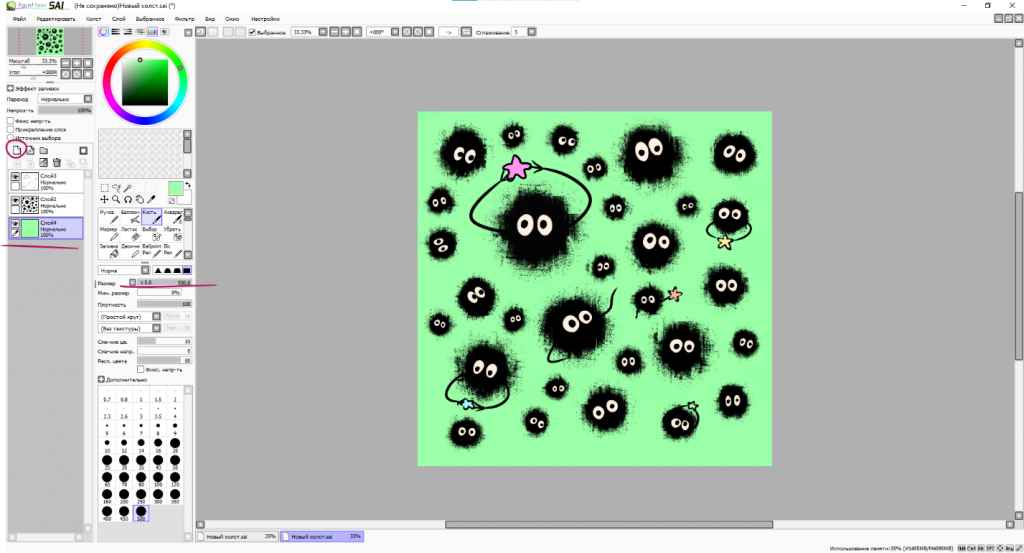Screen dimensions: 1024x553
Task: Select the Заливка bucket fill tool
Action: (x=108, y=251)
